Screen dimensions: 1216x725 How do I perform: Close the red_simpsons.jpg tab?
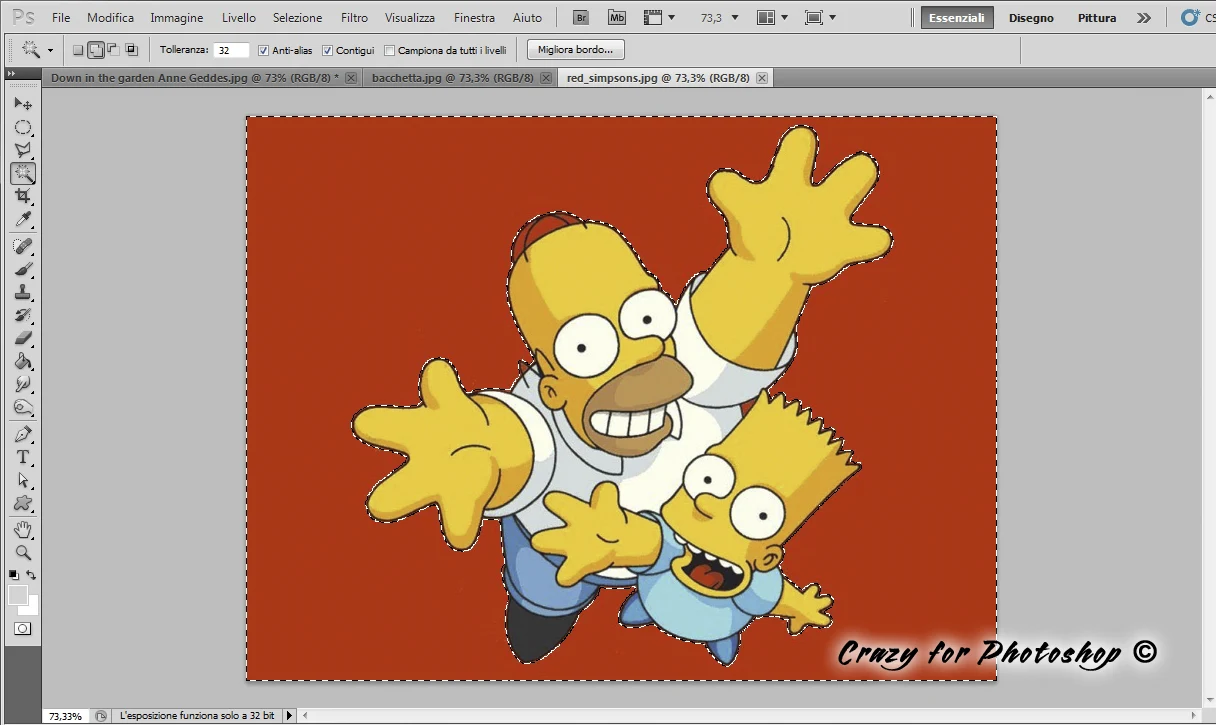762,78
